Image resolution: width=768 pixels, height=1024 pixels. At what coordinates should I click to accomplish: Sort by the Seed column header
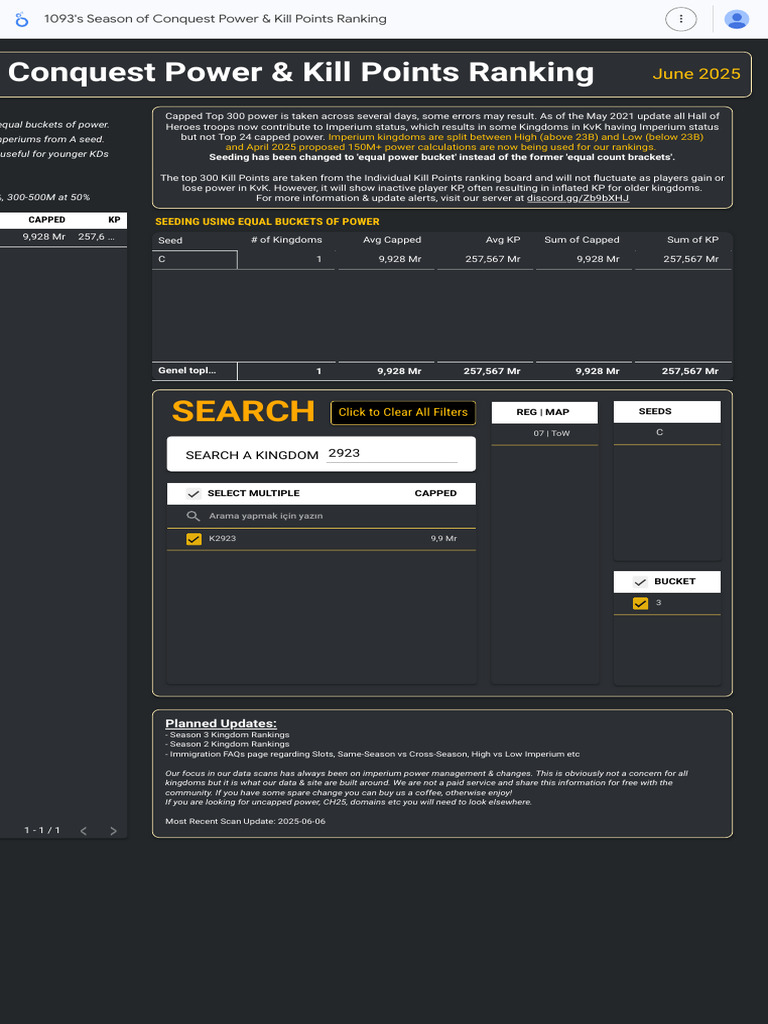tap(170, 240)
